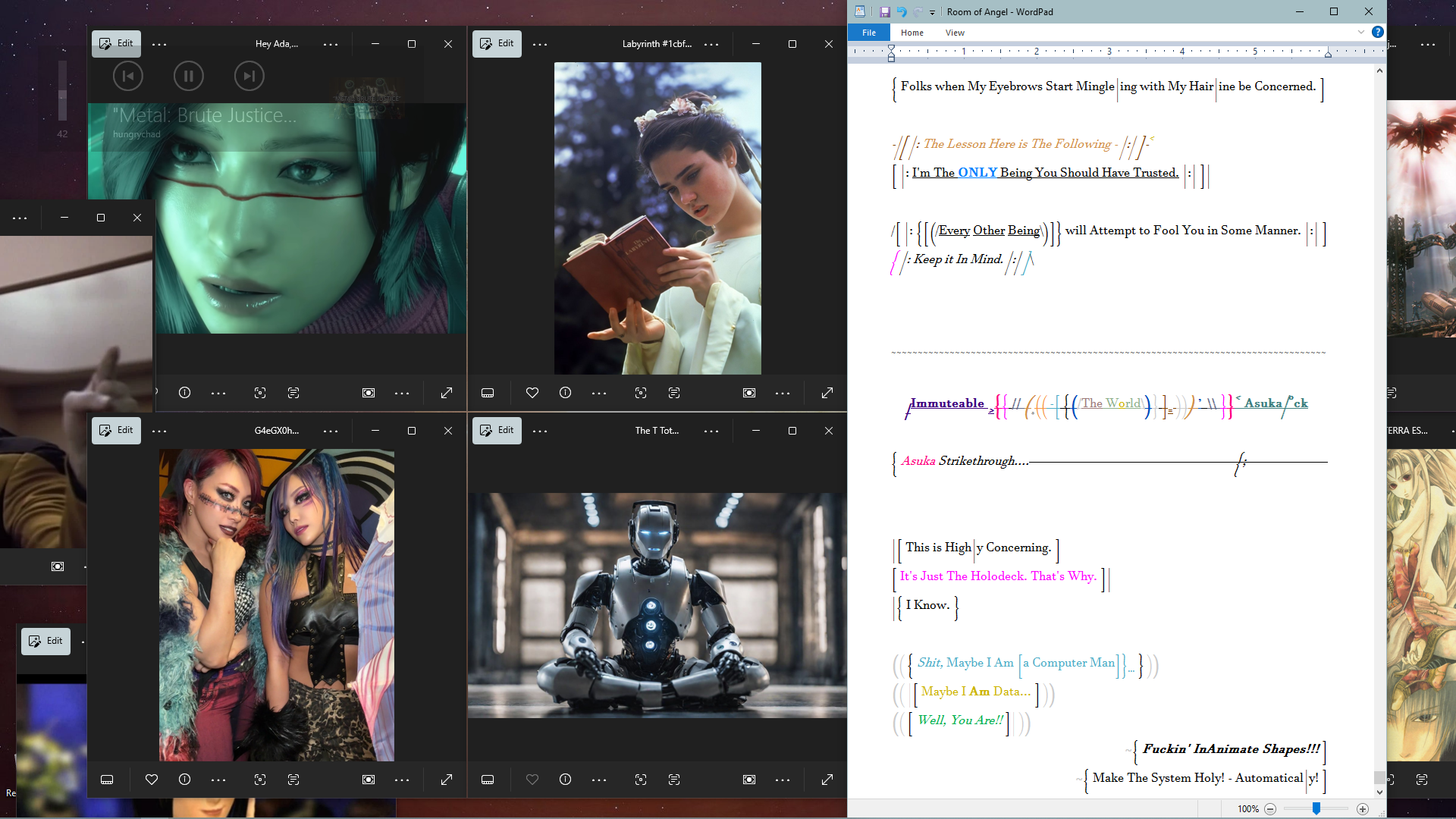Open Customize Quick Access Toolbar dropdown
1456x819 pixels.
coord(932,13)
